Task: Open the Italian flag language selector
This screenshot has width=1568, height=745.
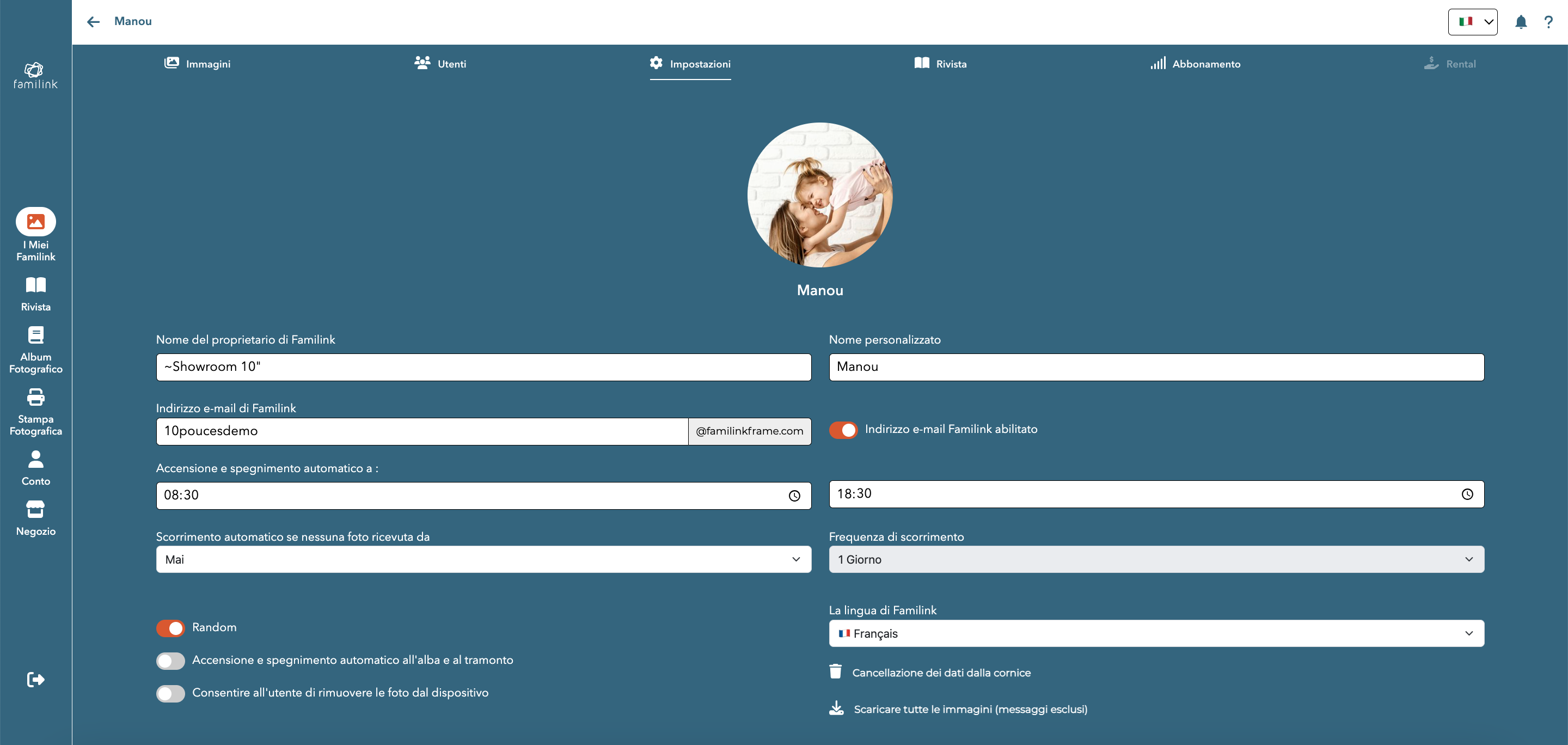Action: 1472,22
